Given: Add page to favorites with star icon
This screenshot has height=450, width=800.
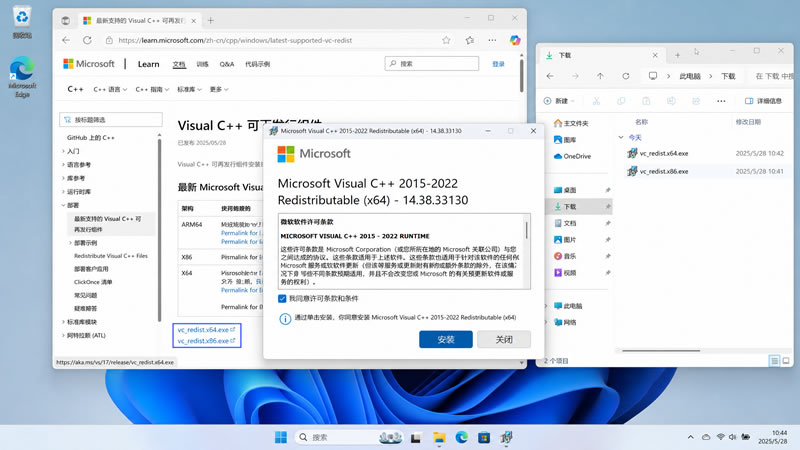Looking at the screenshot, I should [x=446, y=40].
